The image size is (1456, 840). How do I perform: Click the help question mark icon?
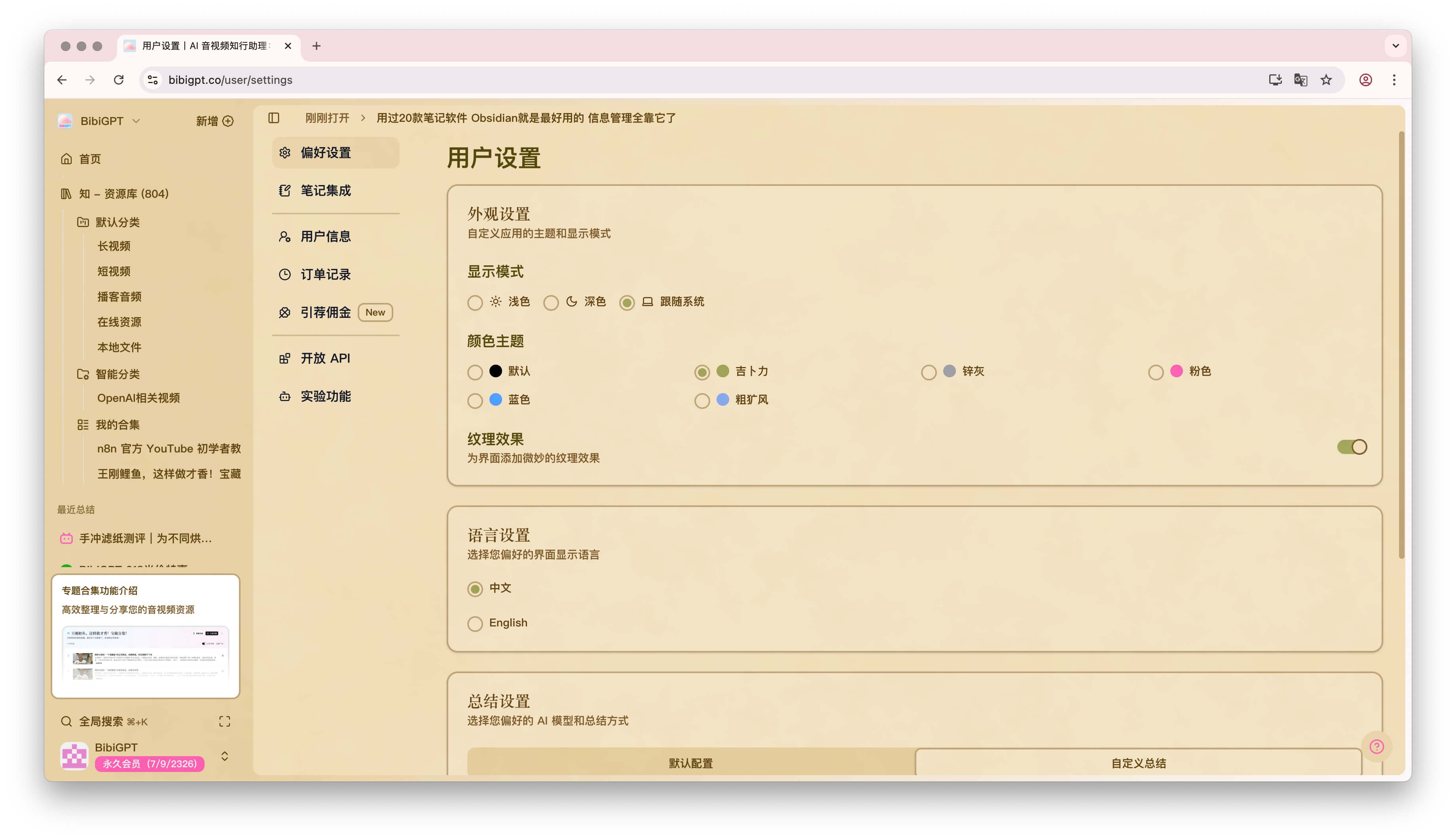[1376, 747]
